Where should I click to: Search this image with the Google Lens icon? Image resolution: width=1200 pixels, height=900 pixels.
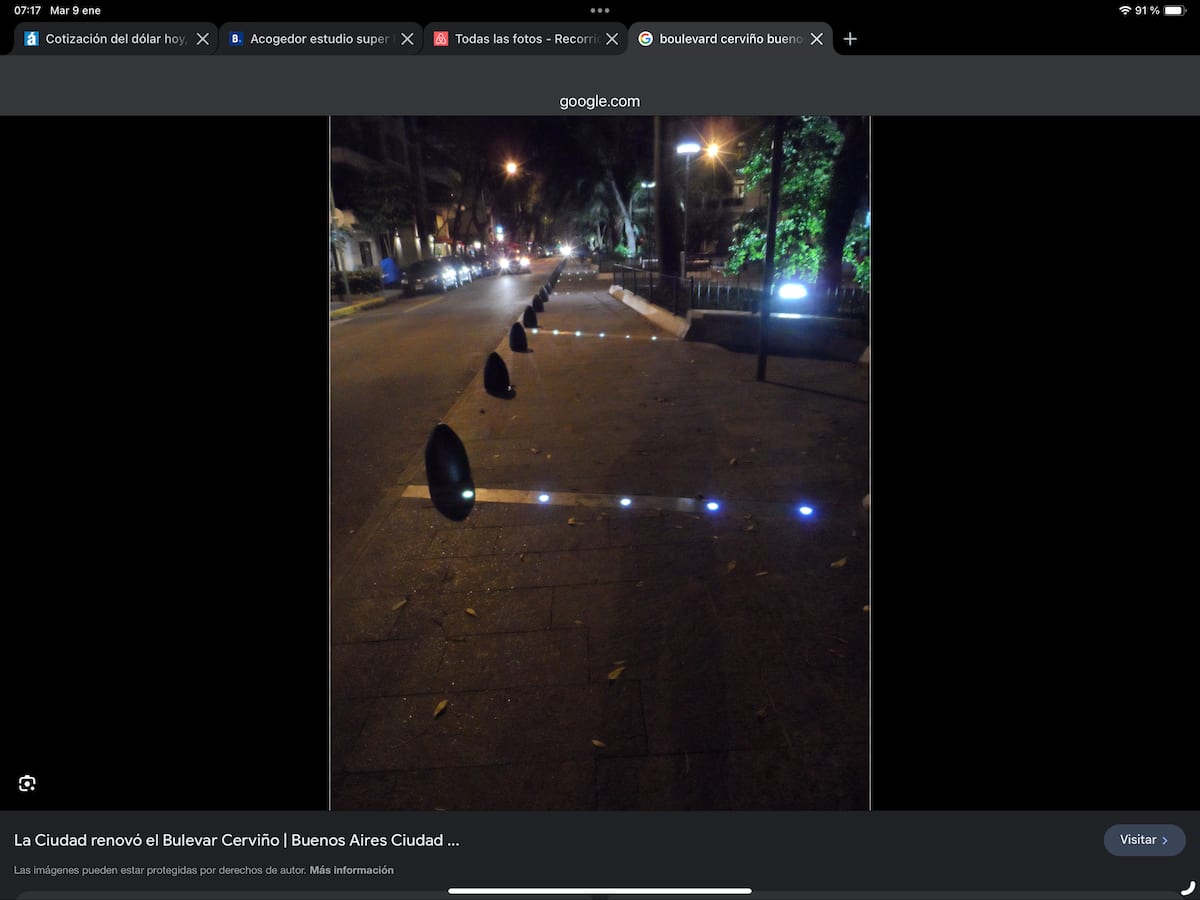(x=27, y=783)
